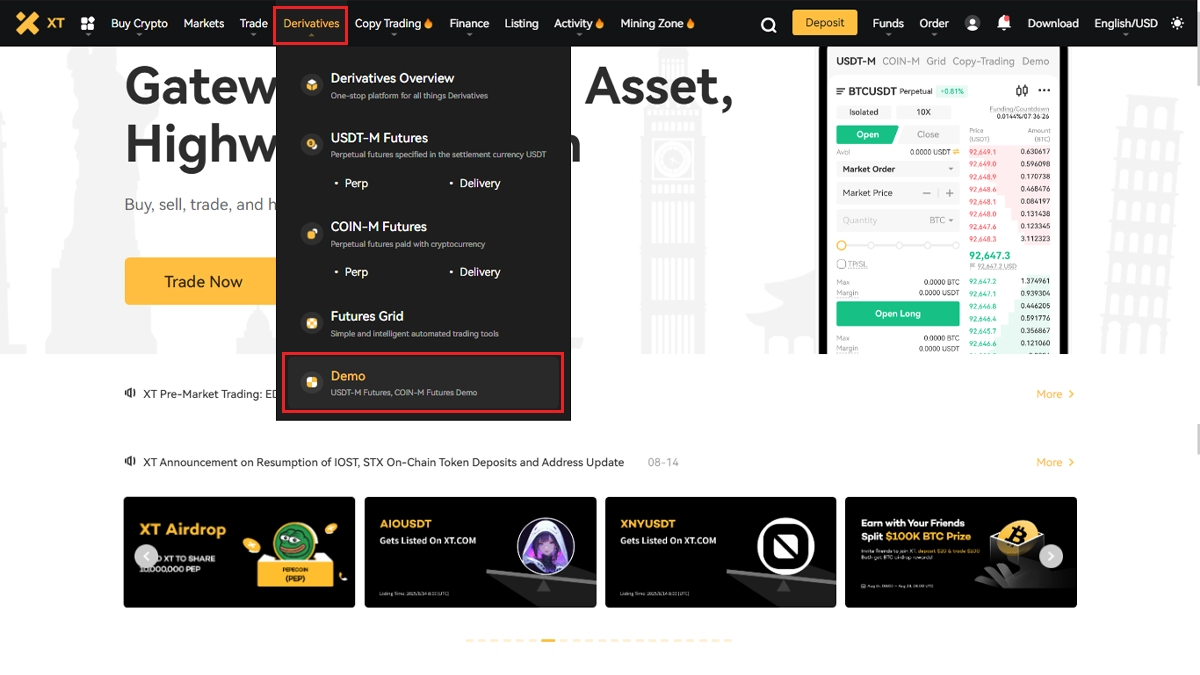
Task: Open the Funds dropdown
Action: (888, 23)
